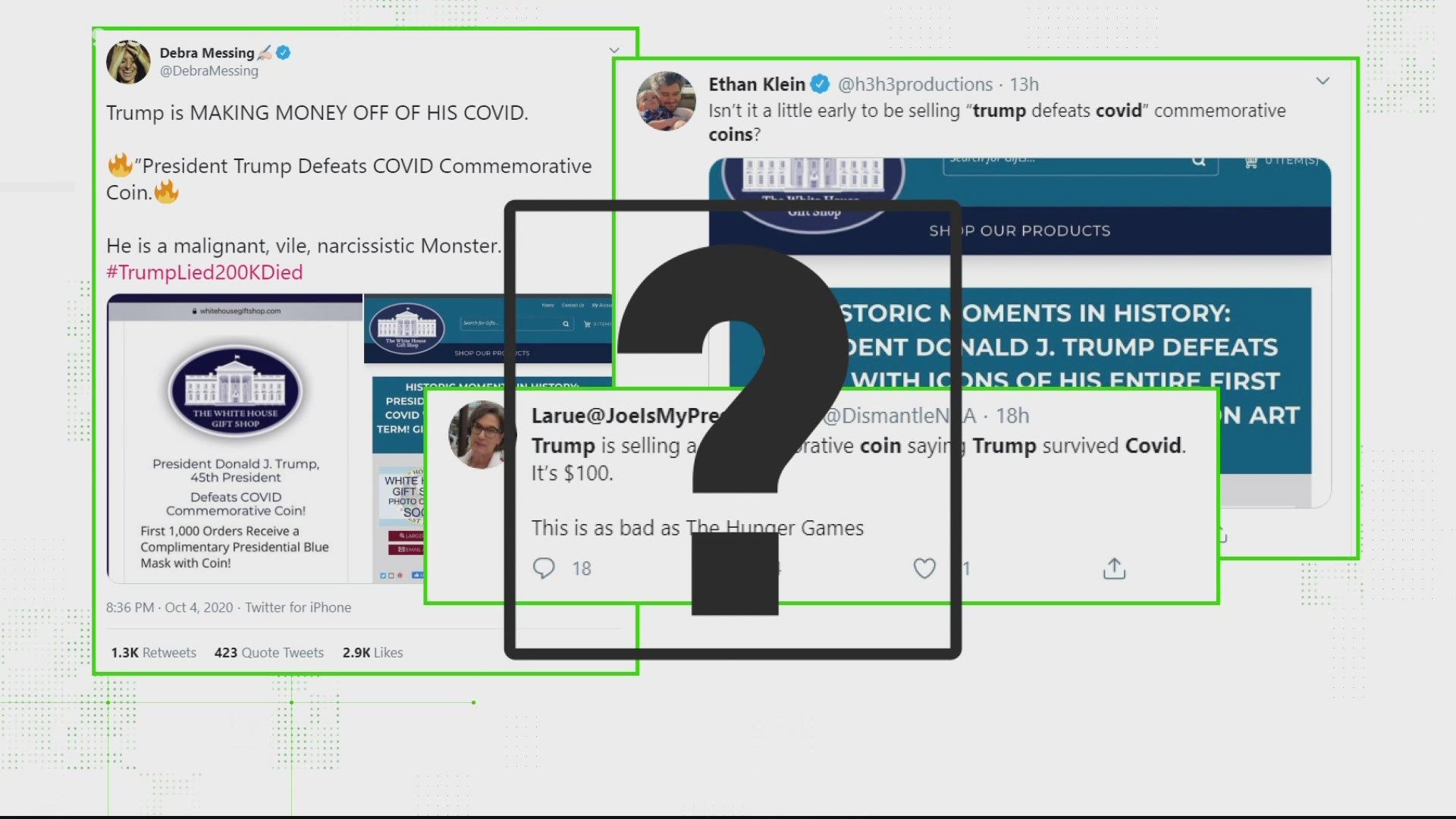The height and width of the screenshot is (819, 1456).
Task: Click the shopping cart icon in Ethan Klein's screenshot
Action: coord(1250,162)
